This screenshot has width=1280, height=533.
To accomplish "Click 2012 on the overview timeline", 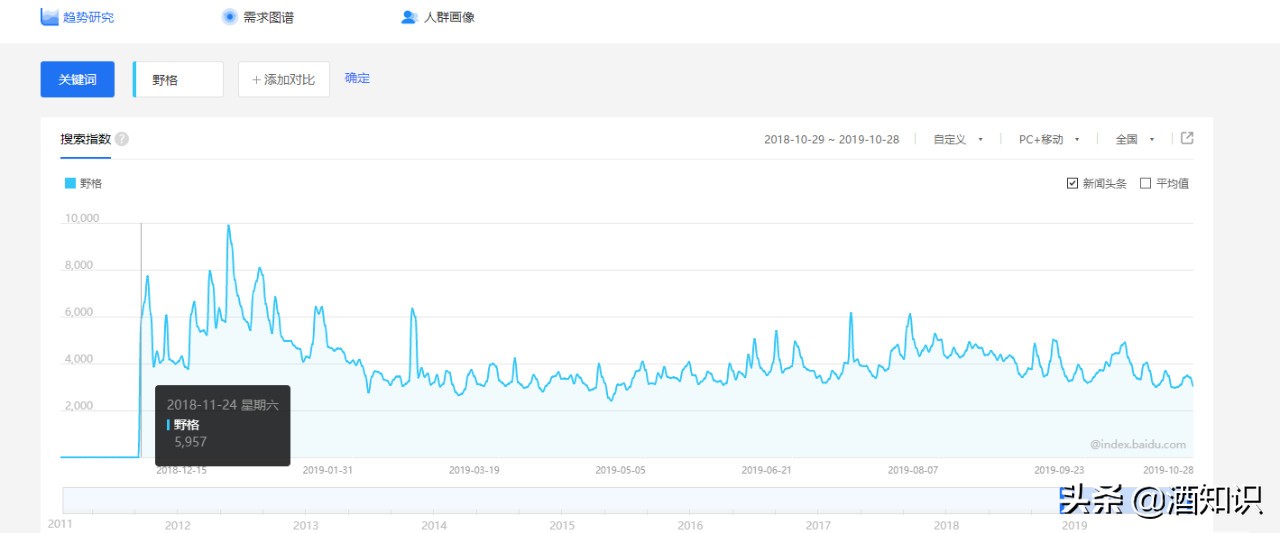I will click(177, 525).
